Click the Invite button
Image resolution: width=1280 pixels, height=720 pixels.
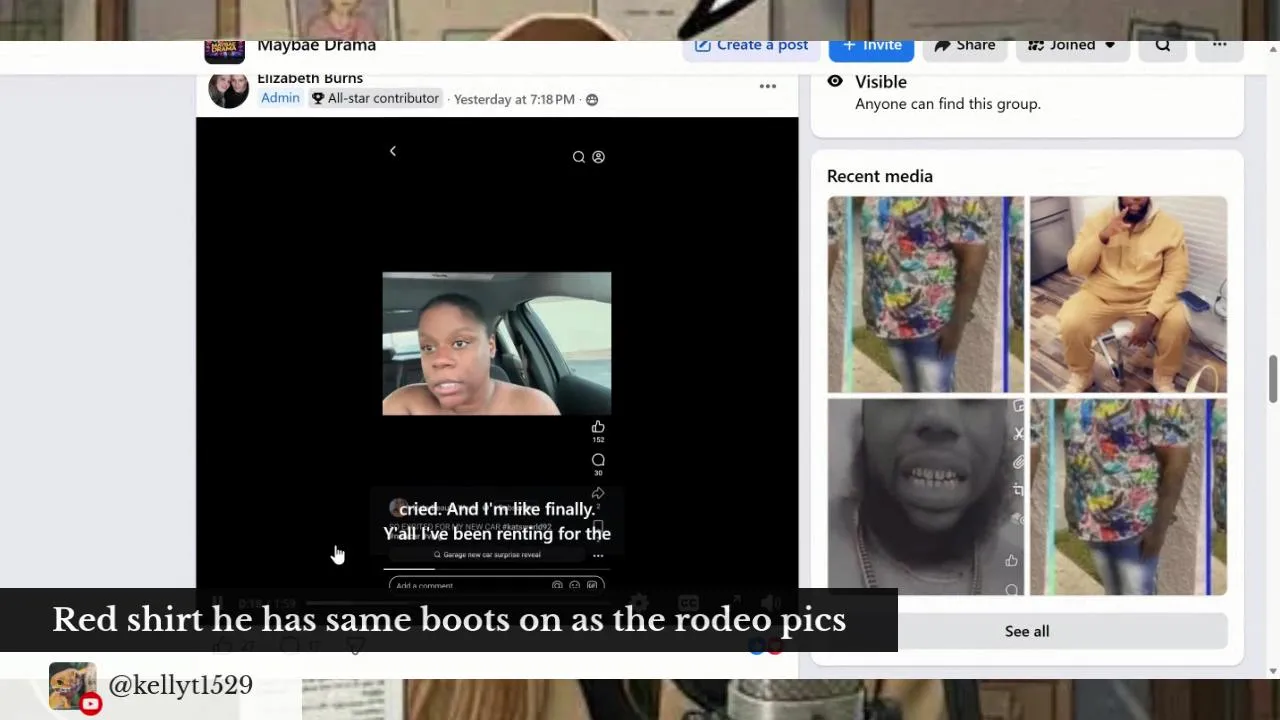(871, 47)
